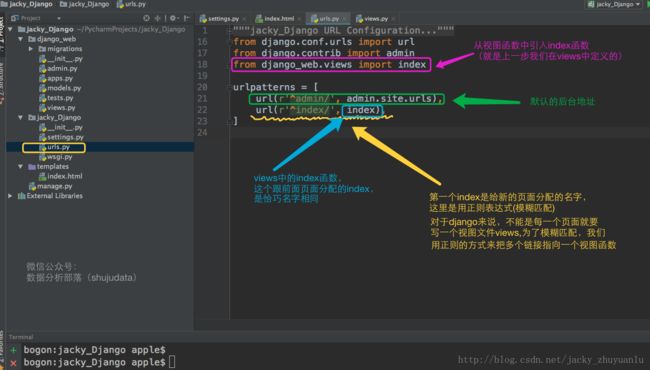Click line number 24 in the gutter

[x=202, y=133]
